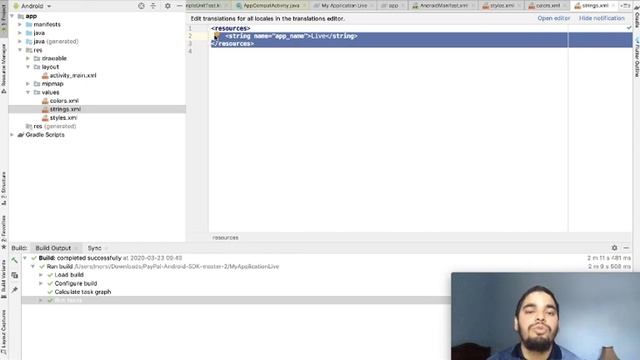640x360 pixels.
Task: Switch to the AppCompatActivity.java editor tab
Action: pos(271,6)
